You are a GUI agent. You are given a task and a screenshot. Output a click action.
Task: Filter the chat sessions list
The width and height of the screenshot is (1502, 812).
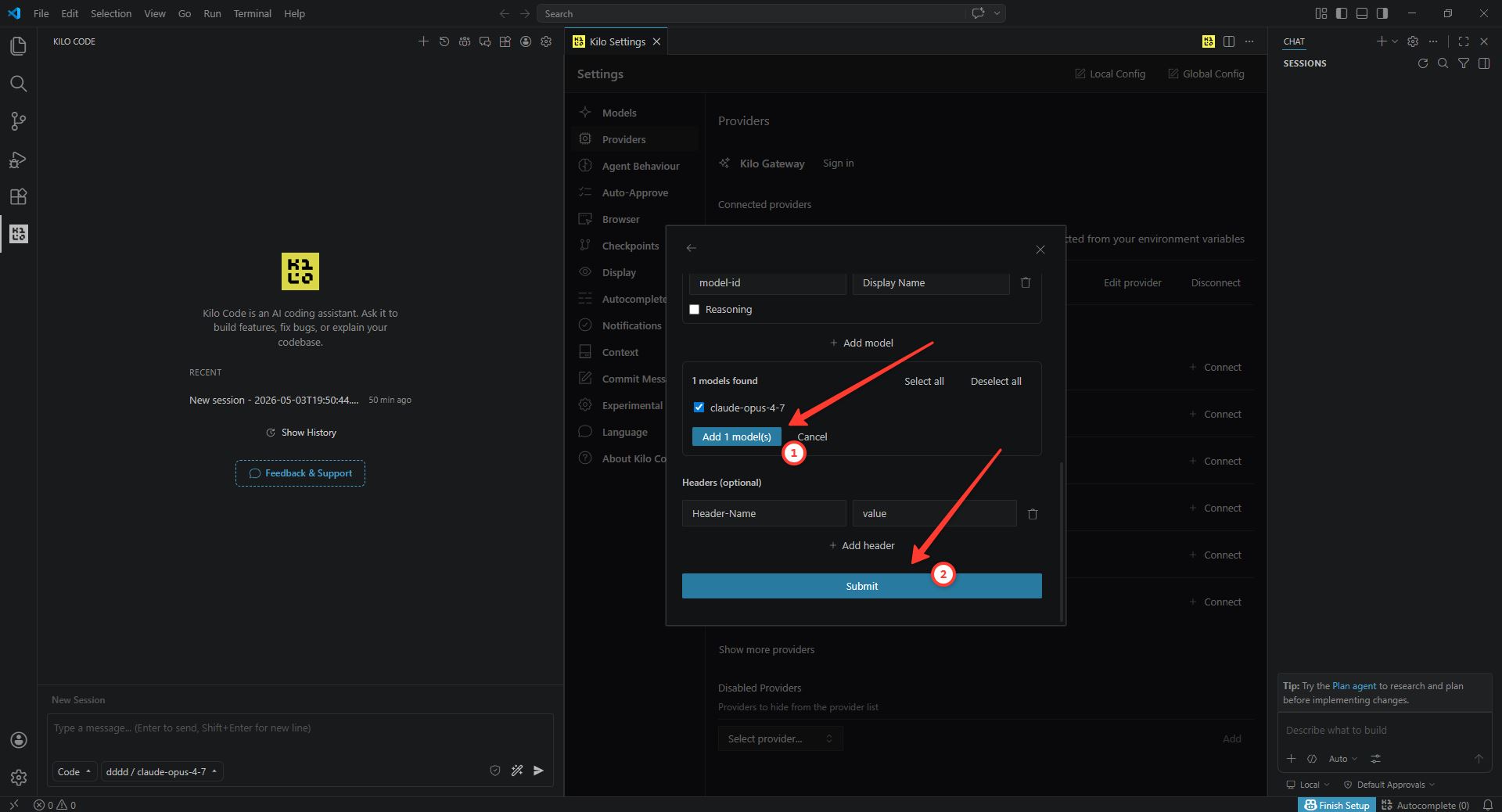click(x=1464, y=63)
